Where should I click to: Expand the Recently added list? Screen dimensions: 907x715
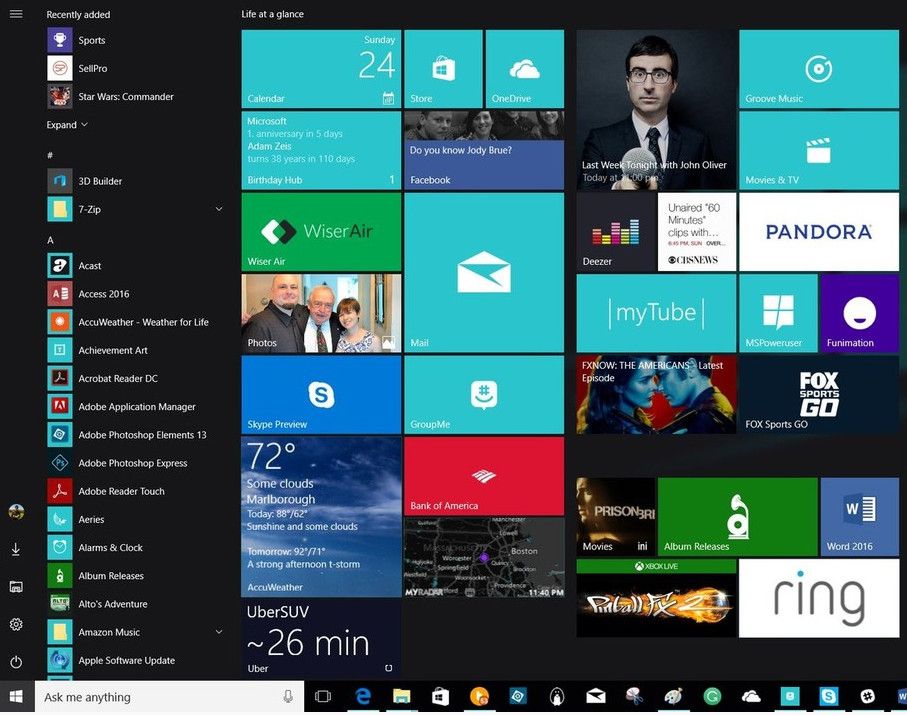pyautogui.click(x=67, y=124)
